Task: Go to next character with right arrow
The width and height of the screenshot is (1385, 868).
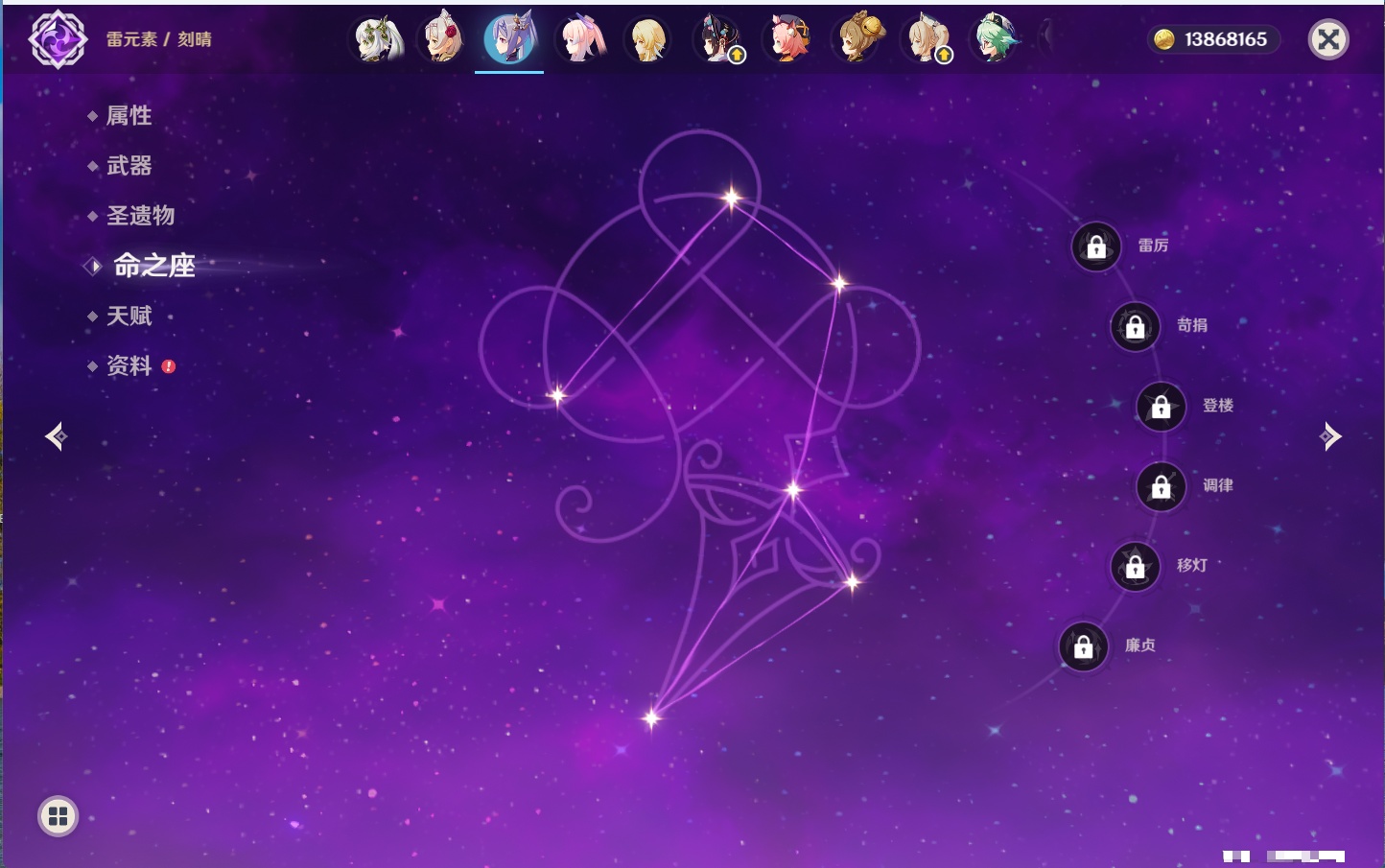Action: point(1330,436)
